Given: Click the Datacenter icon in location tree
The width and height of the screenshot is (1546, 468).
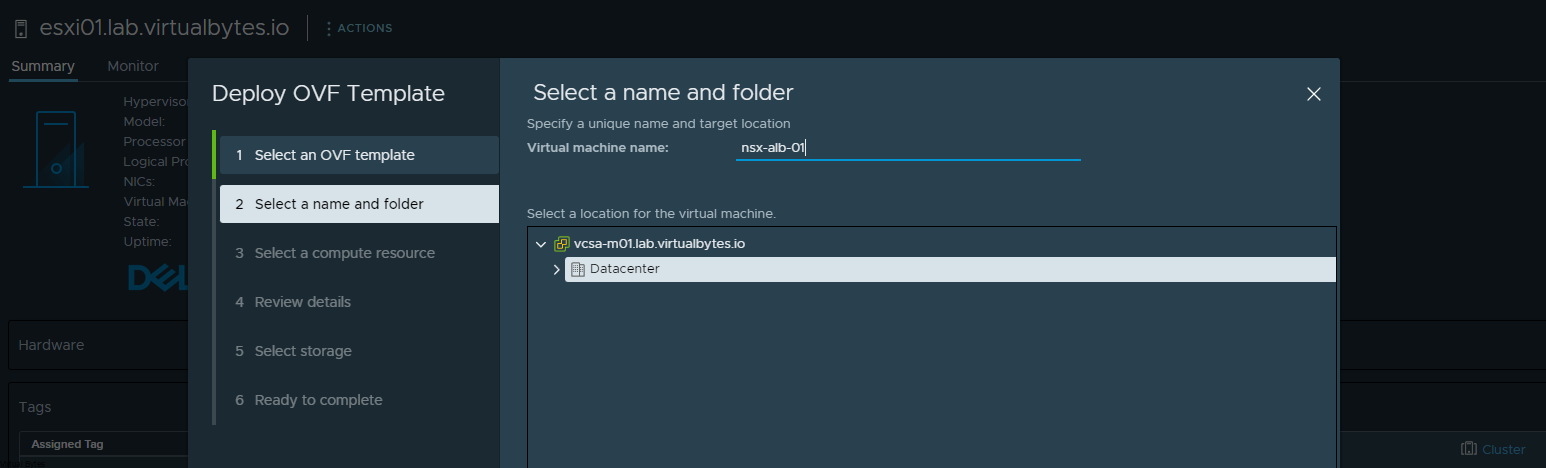Looking at the screenshot, I should tap(578, 270).
